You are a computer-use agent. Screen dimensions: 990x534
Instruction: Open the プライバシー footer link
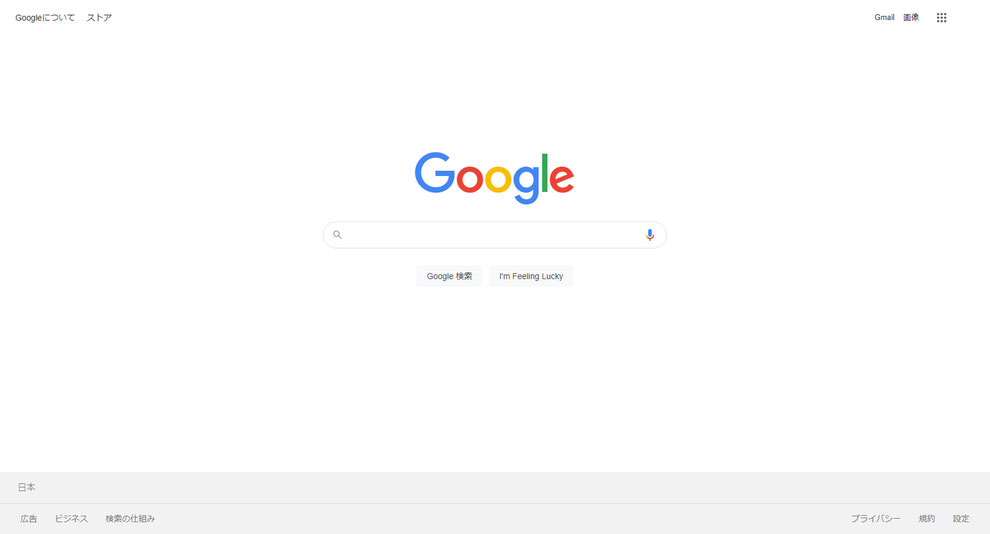tap(876, 519)
